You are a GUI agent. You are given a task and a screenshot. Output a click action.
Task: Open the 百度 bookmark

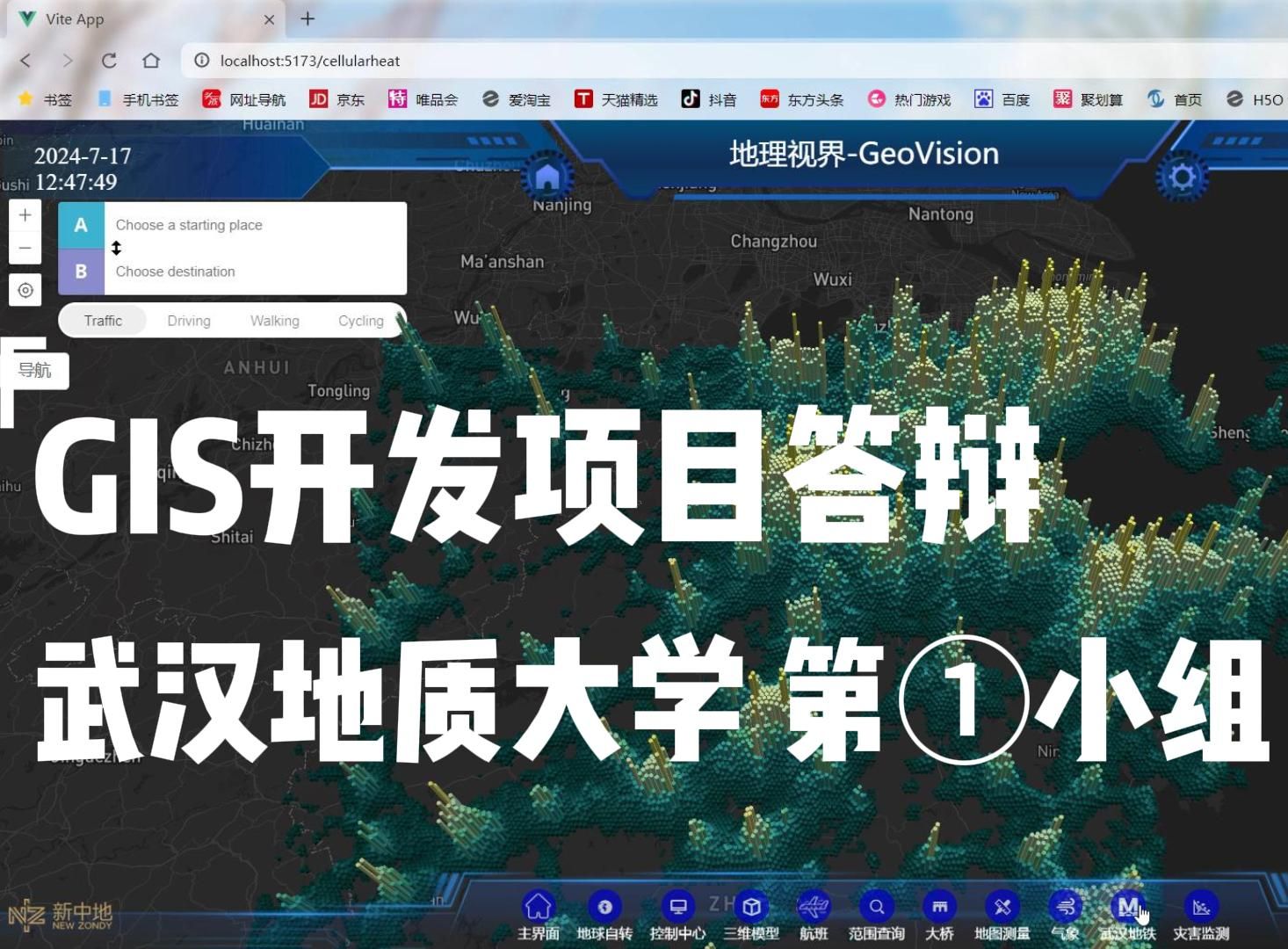[x=1002, y=99]
